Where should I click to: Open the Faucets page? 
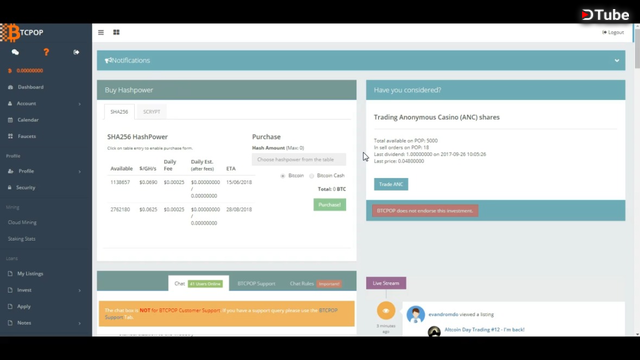(x=27, y=136)
